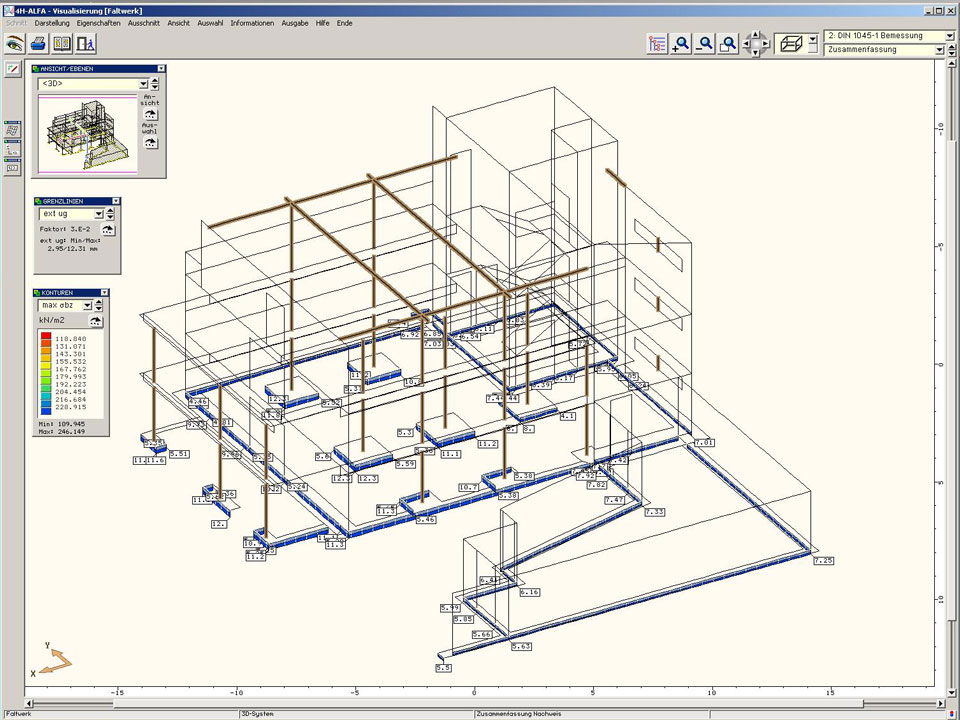Open the tree list settings icon
This screenshot has height=720, width=960.
point(657,43)
